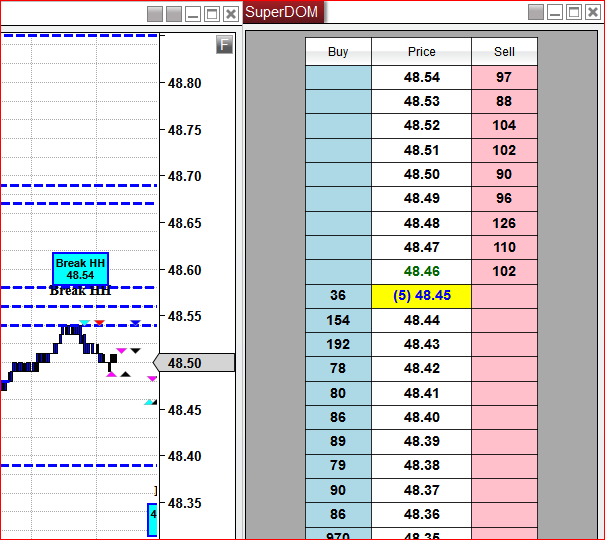The width and height of the screenshot is (605, 540).
Task: Click the dark blue down-triangle marker on chart
Action: pyautogui.click(x=135, y=323)
